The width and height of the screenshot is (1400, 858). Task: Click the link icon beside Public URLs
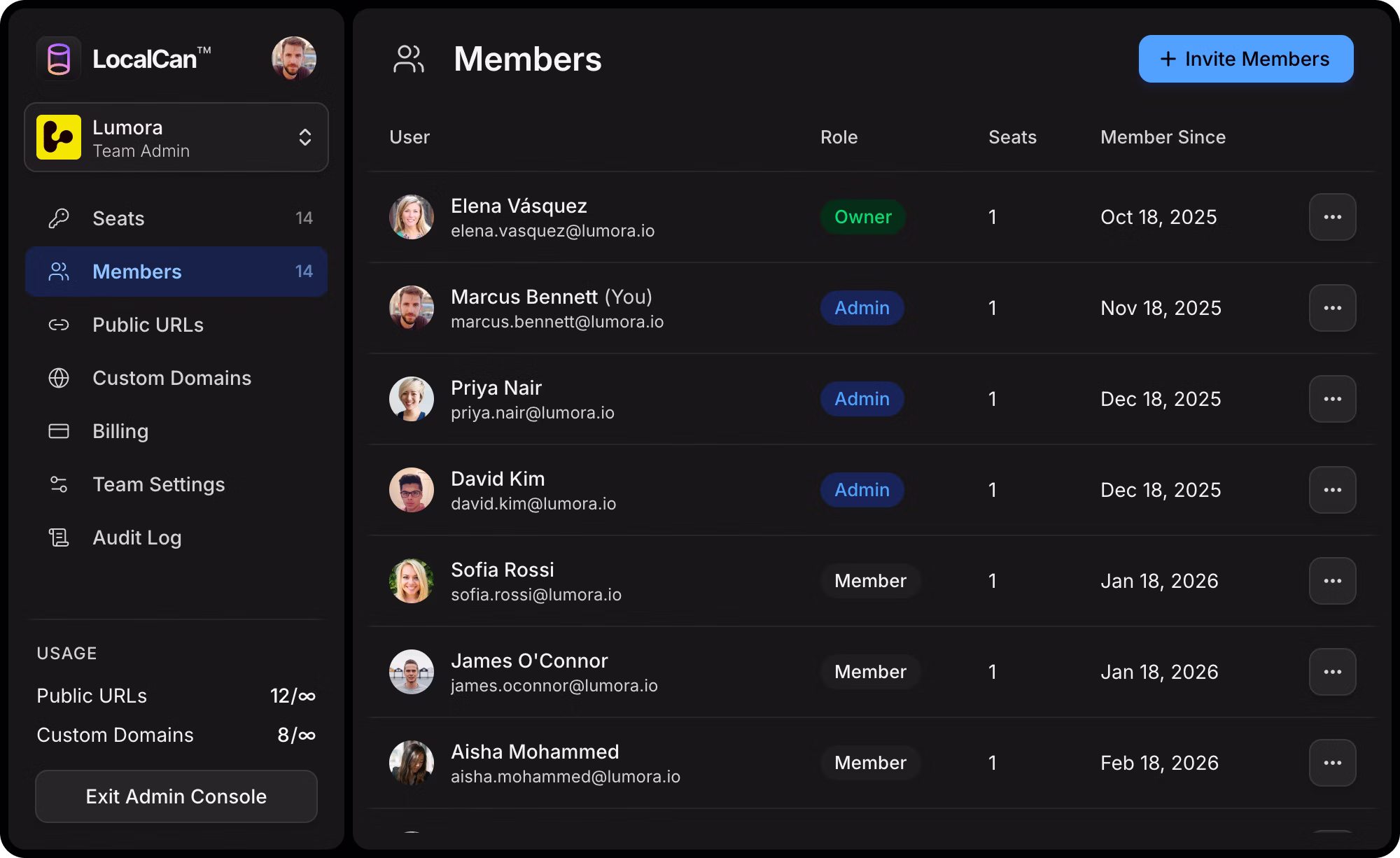[59, 325]
